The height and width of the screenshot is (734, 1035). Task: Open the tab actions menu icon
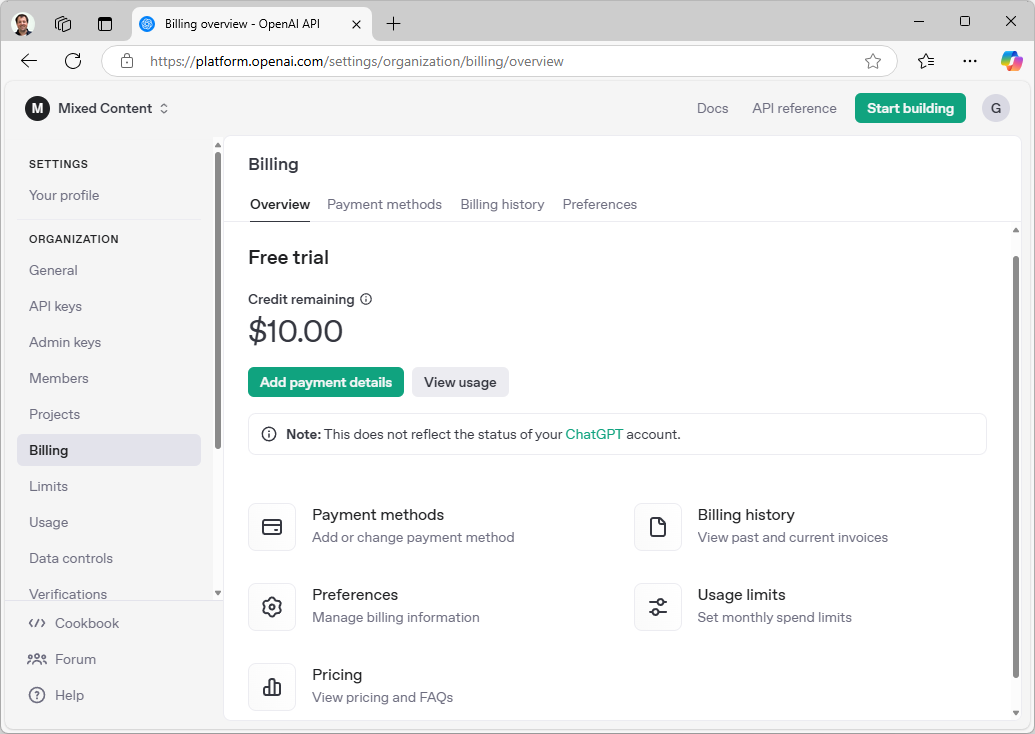click(x=105, y=24)
